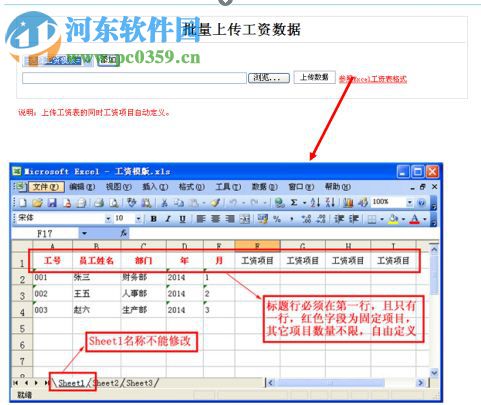Toggle Center alignment button

215,219
